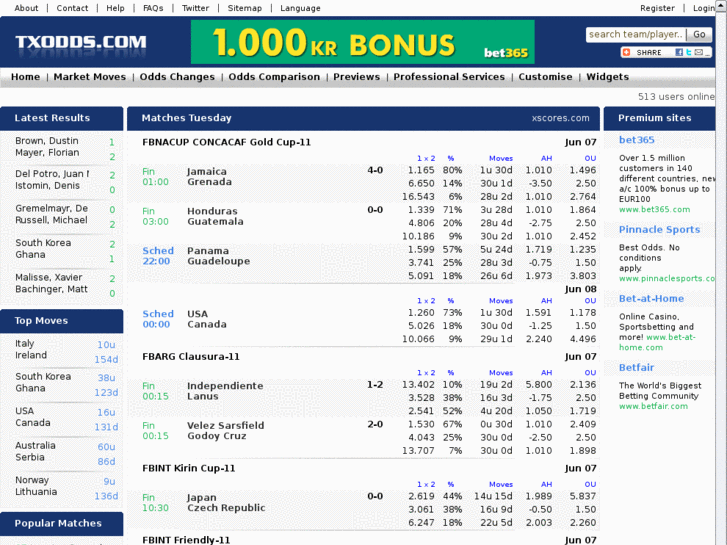Screen dimensions: 727x545
Task: Click the vertical page scrollbar
Action: click(721, 273)
